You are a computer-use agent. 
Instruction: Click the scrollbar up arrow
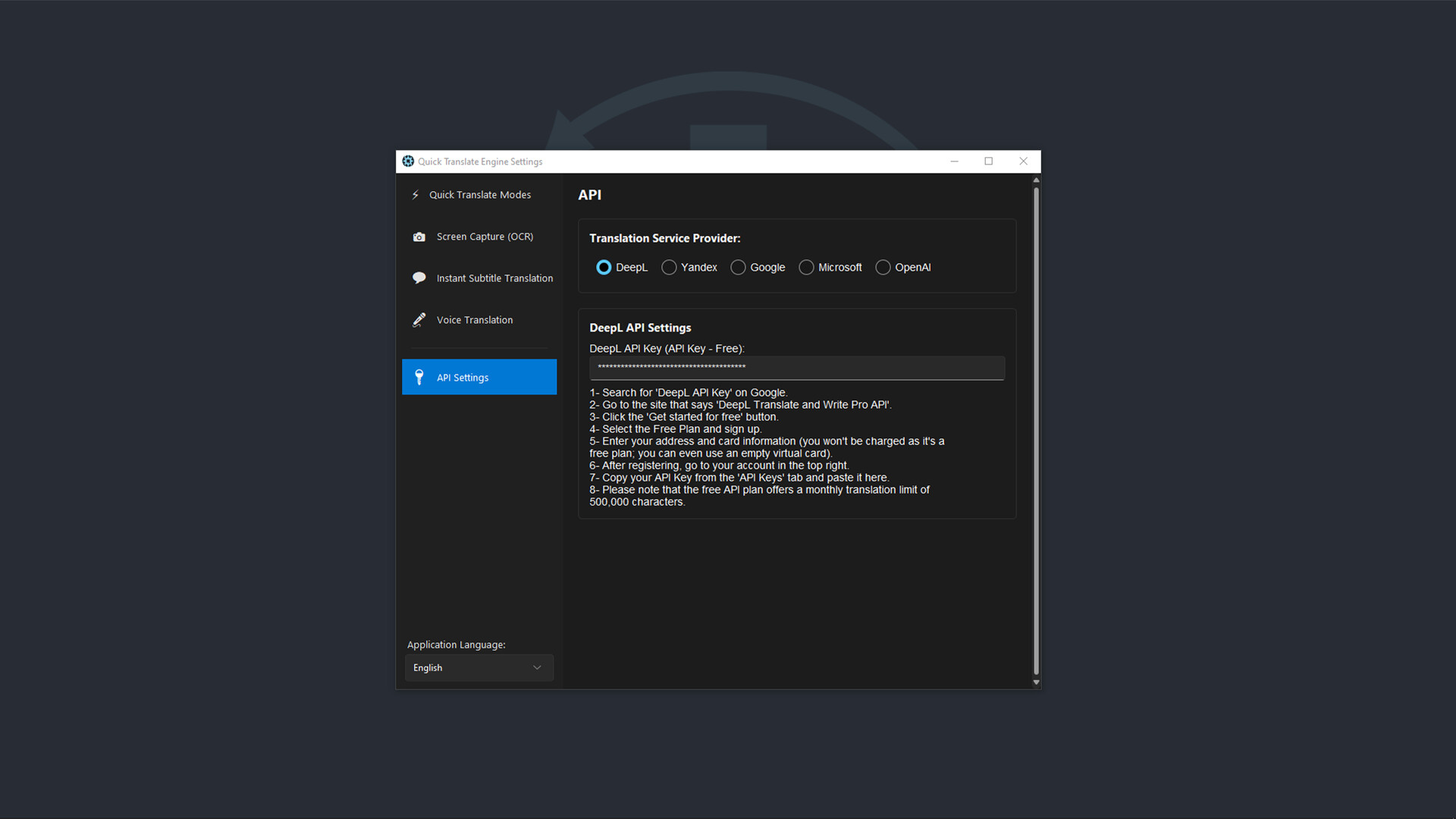click(1036, 180)
